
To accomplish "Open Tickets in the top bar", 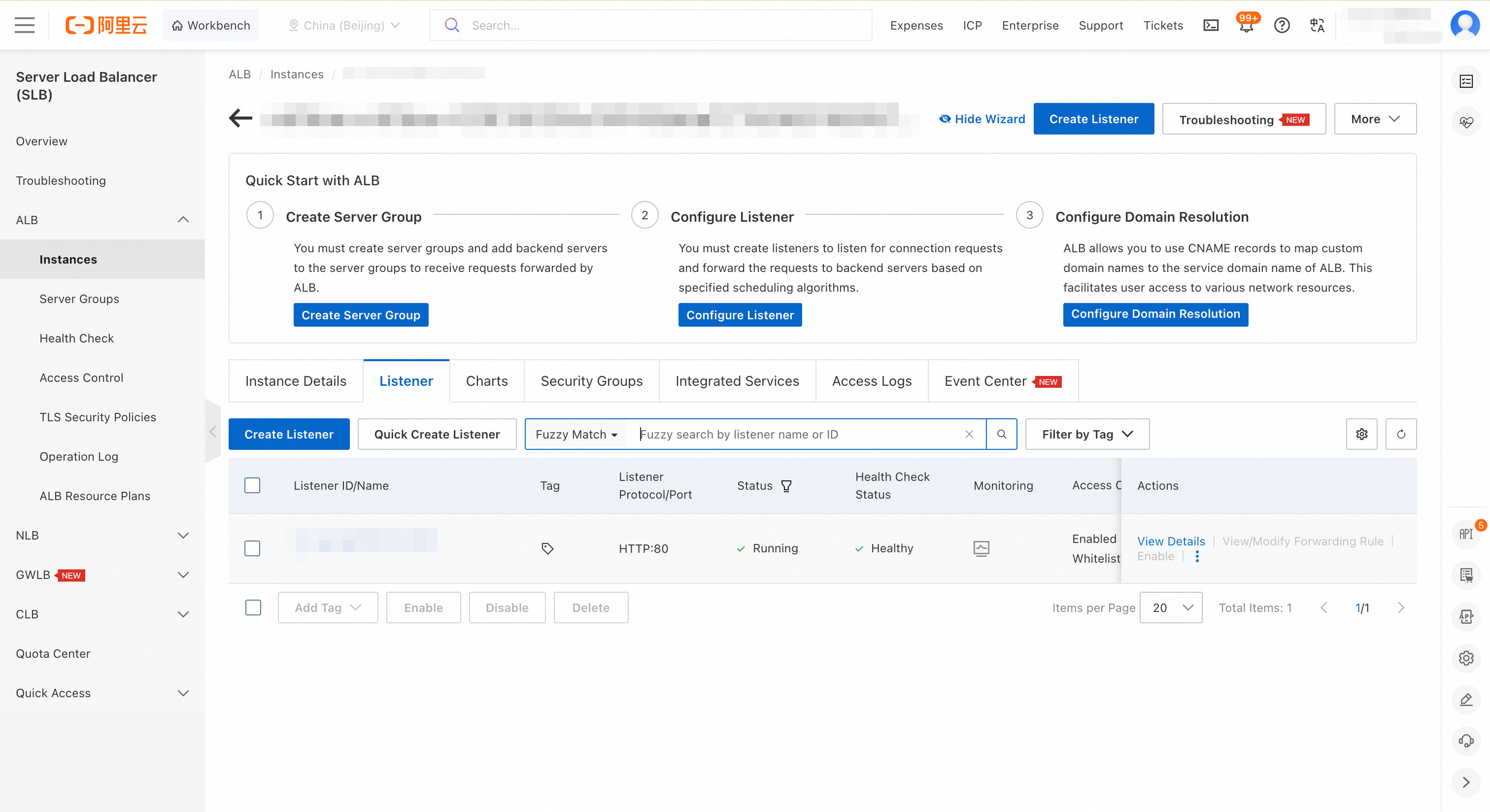I will pyautogui.click(x=1163, y=25).
